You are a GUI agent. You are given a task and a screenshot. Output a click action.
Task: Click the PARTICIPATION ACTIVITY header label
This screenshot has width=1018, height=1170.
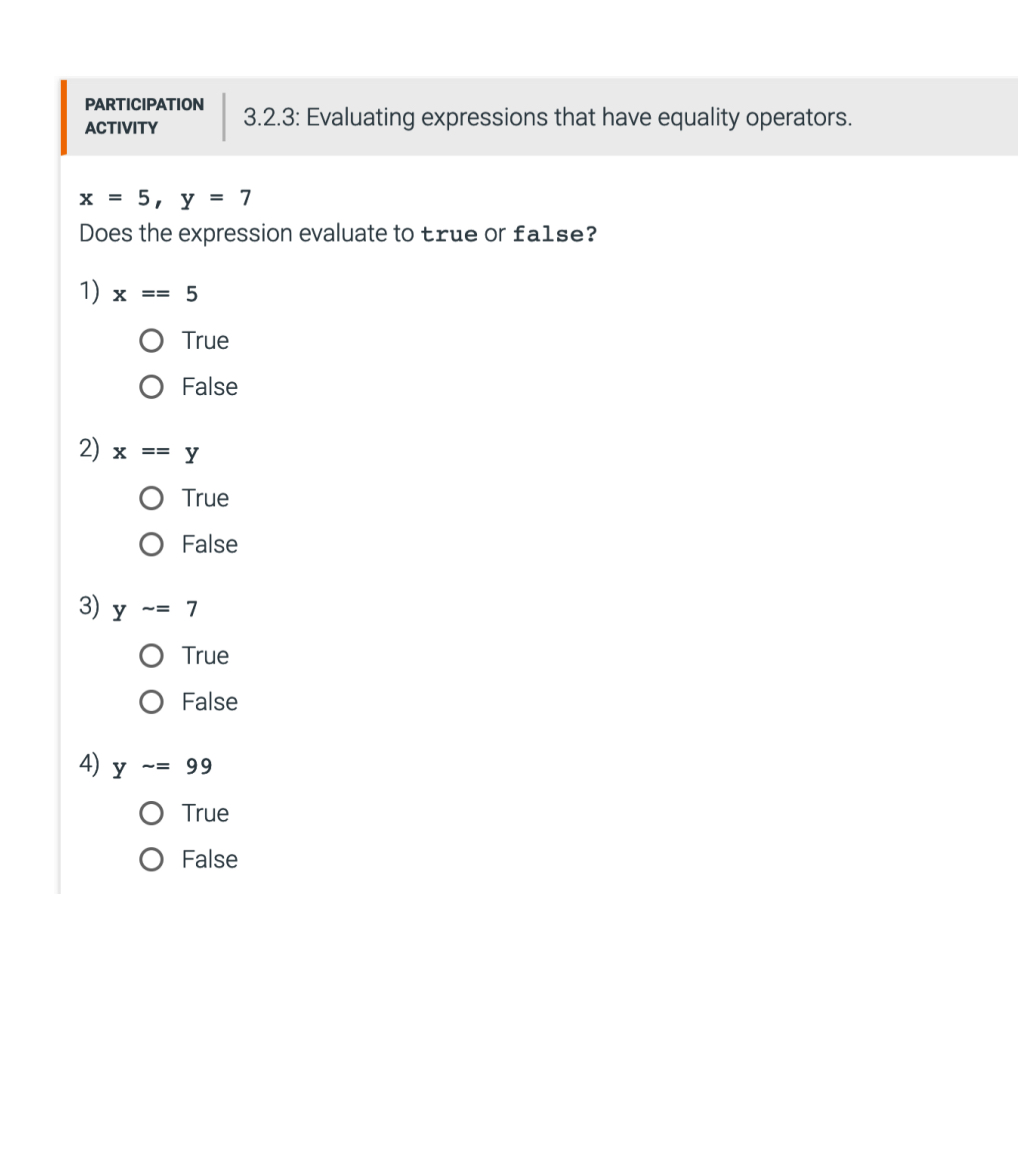[144, 116]
